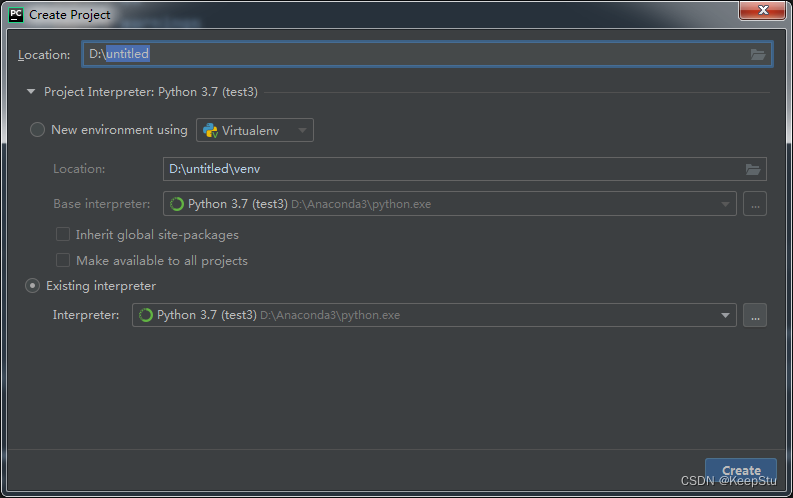This screenshot has width=793, height=498.
Task: Click the conda ring icon in Base interpreter
Action: pyautogui.click(x=177, y=204)
